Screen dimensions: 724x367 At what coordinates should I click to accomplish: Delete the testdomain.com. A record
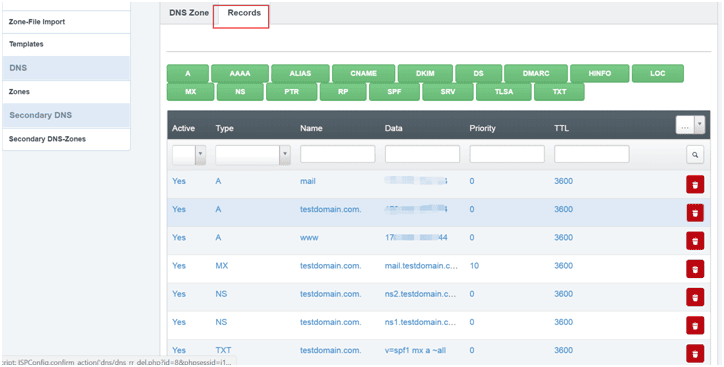pos(695,213)
